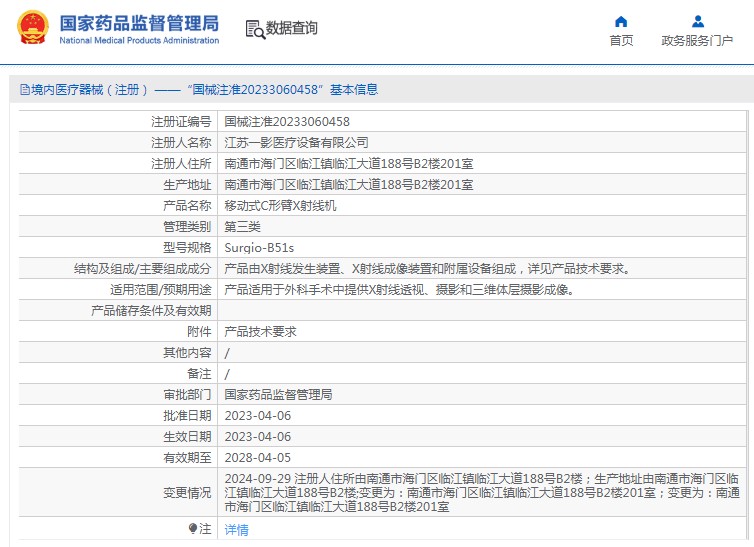Viewport: 754px width, 547px height.
Task: Click the registrant name 江苏一影医疗设备有限公司
Action: (x=296, y=143)
